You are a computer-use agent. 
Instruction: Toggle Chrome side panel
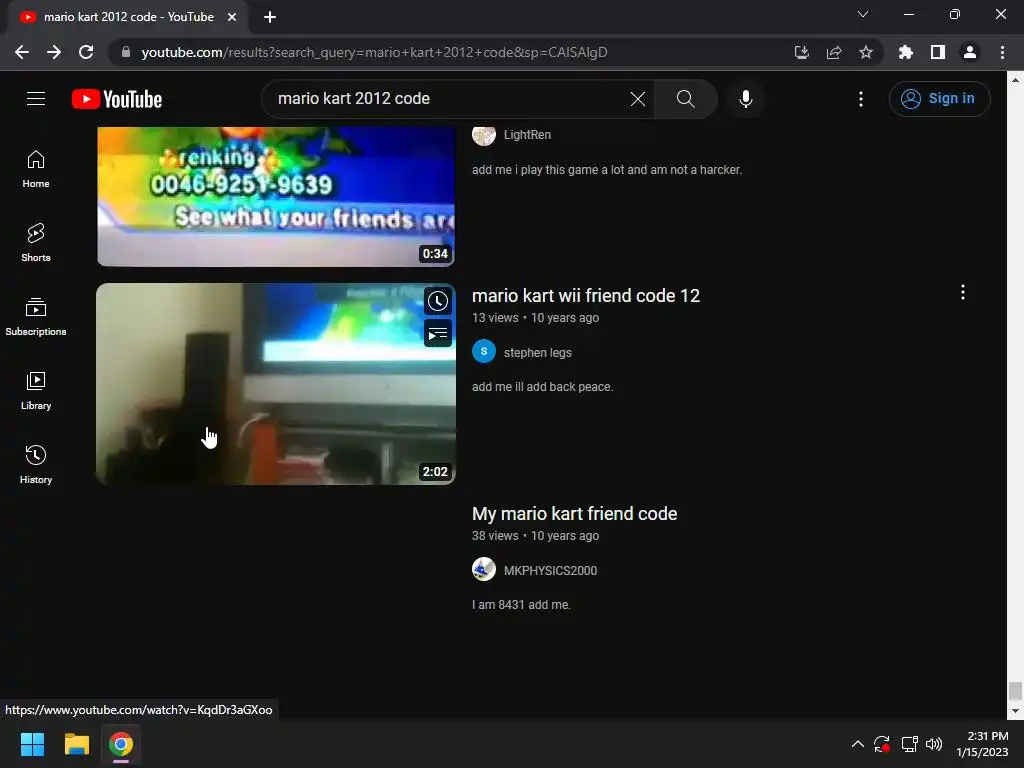click(x=938, y=52)
